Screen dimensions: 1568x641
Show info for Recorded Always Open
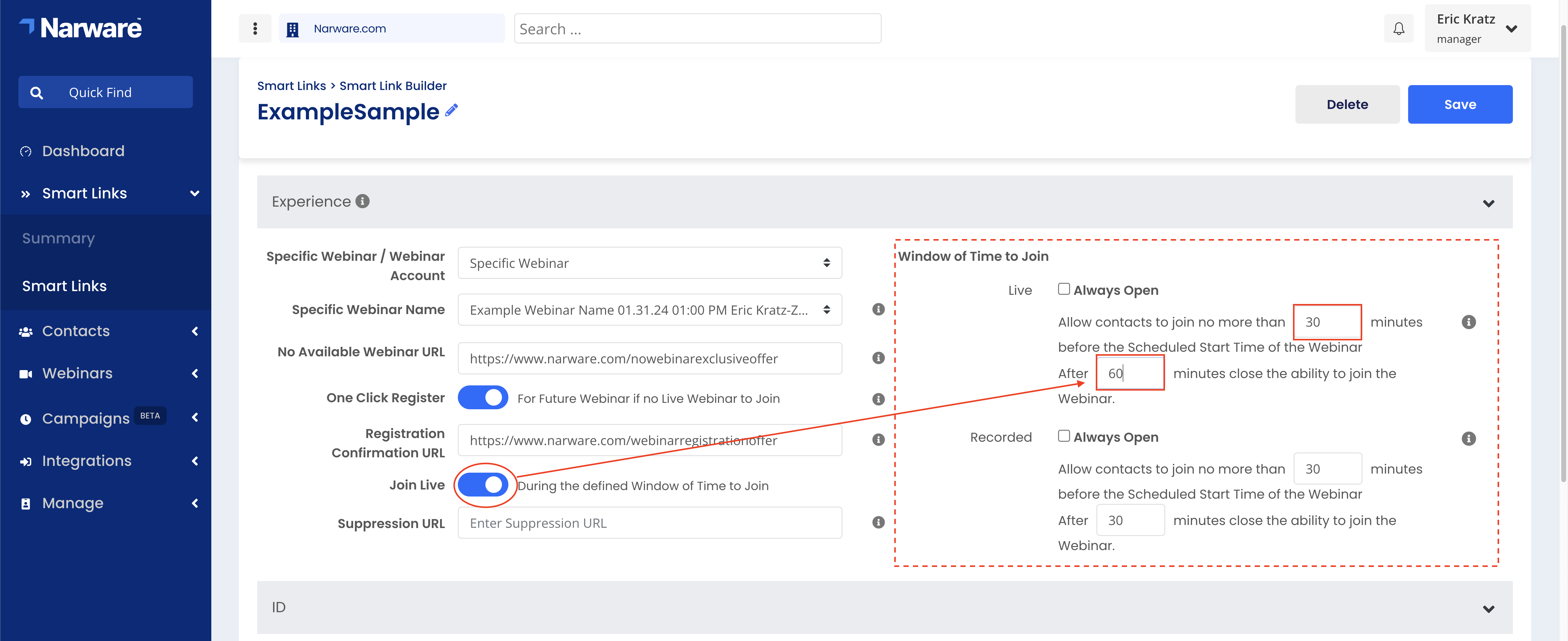[x=1469, y=438]
